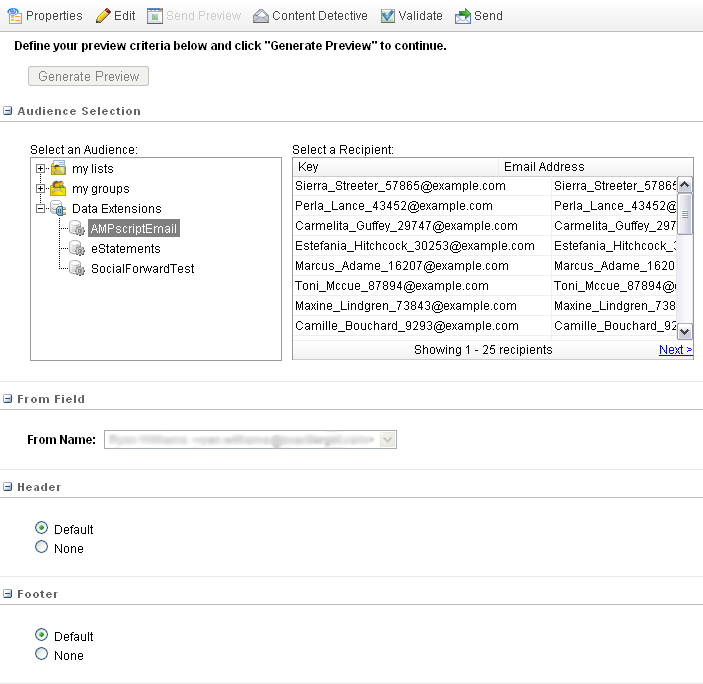703x684 pixels.
Task: Open the From Name dropdown
Action: [x=388, y=439]
